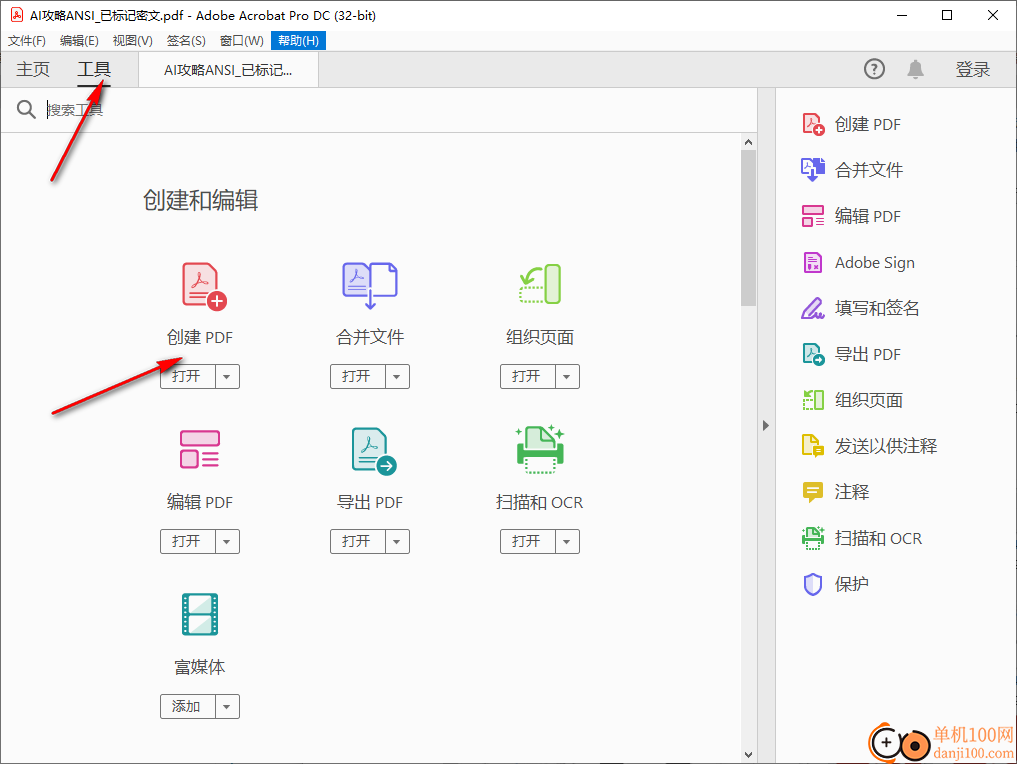Open 注释 comment tool in sidebar

point(835,492)
